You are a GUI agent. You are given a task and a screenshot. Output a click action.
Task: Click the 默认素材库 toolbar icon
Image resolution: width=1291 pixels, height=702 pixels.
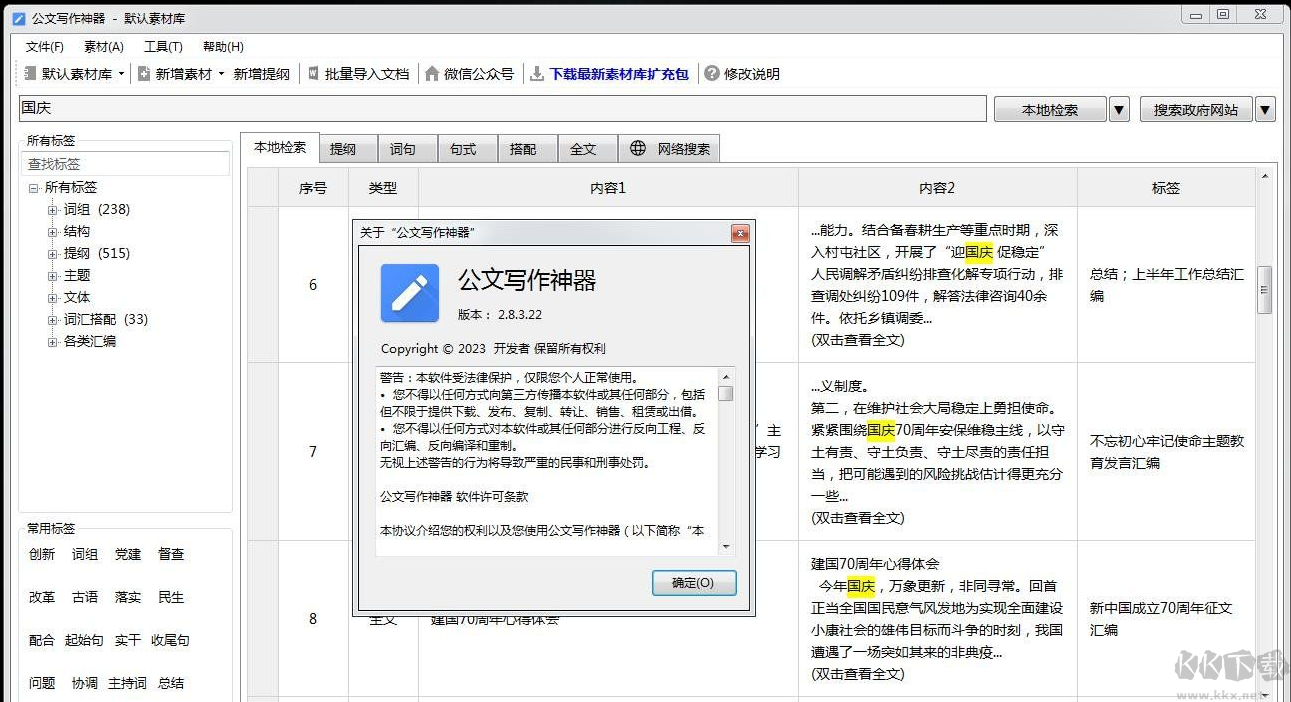[31, 74]
